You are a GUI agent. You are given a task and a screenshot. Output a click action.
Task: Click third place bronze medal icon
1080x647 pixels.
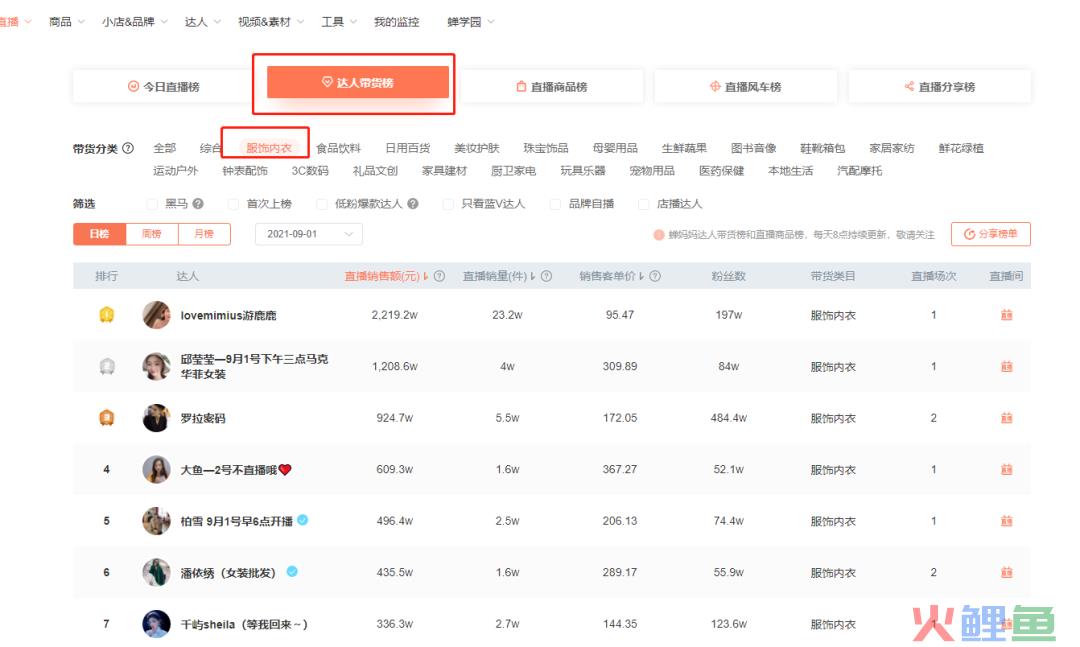click(x=107, y=418)
